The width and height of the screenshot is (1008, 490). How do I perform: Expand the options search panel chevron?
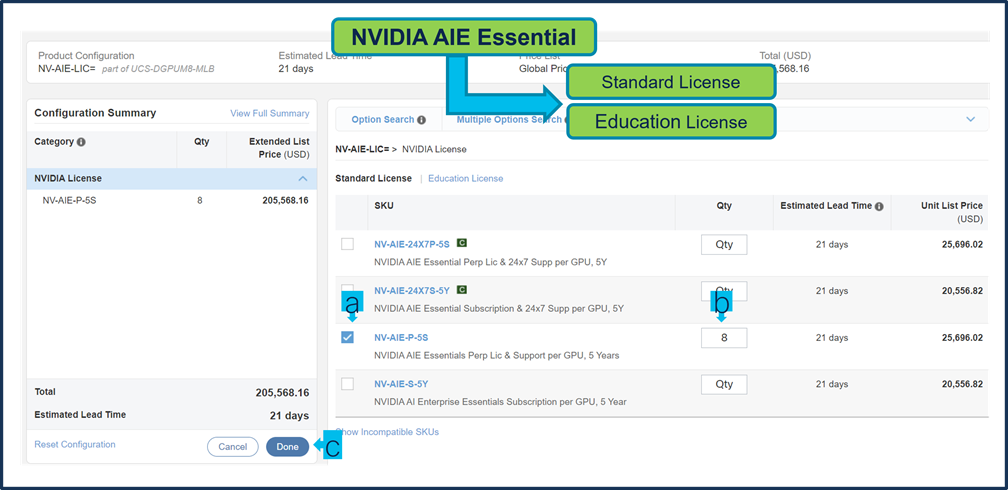click(x=971, y=120)
